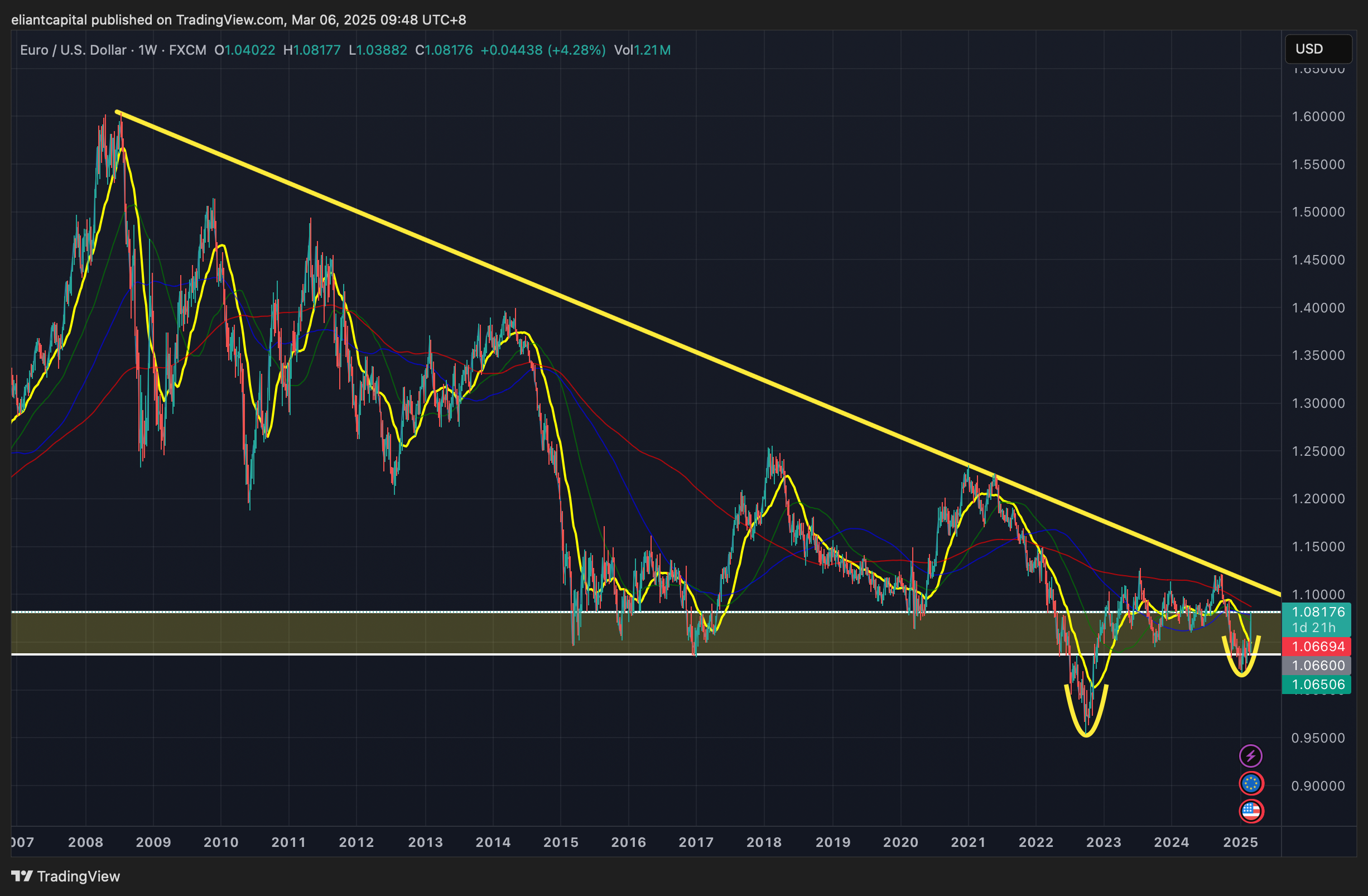Click the 2025 label on time axis
The image size is (1368, 896).
click(1240, 842)
